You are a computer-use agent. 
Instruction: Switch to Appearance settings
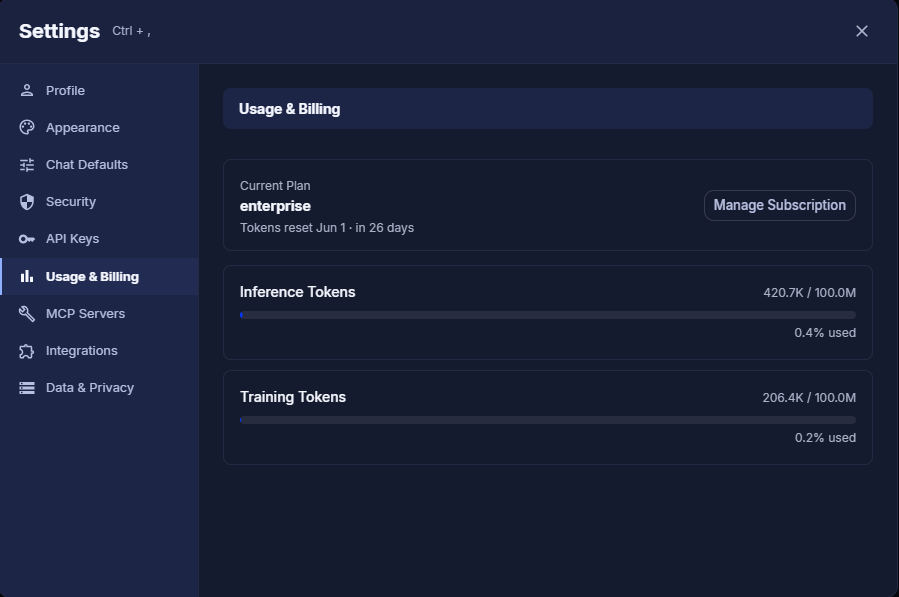tap(100, 127)
